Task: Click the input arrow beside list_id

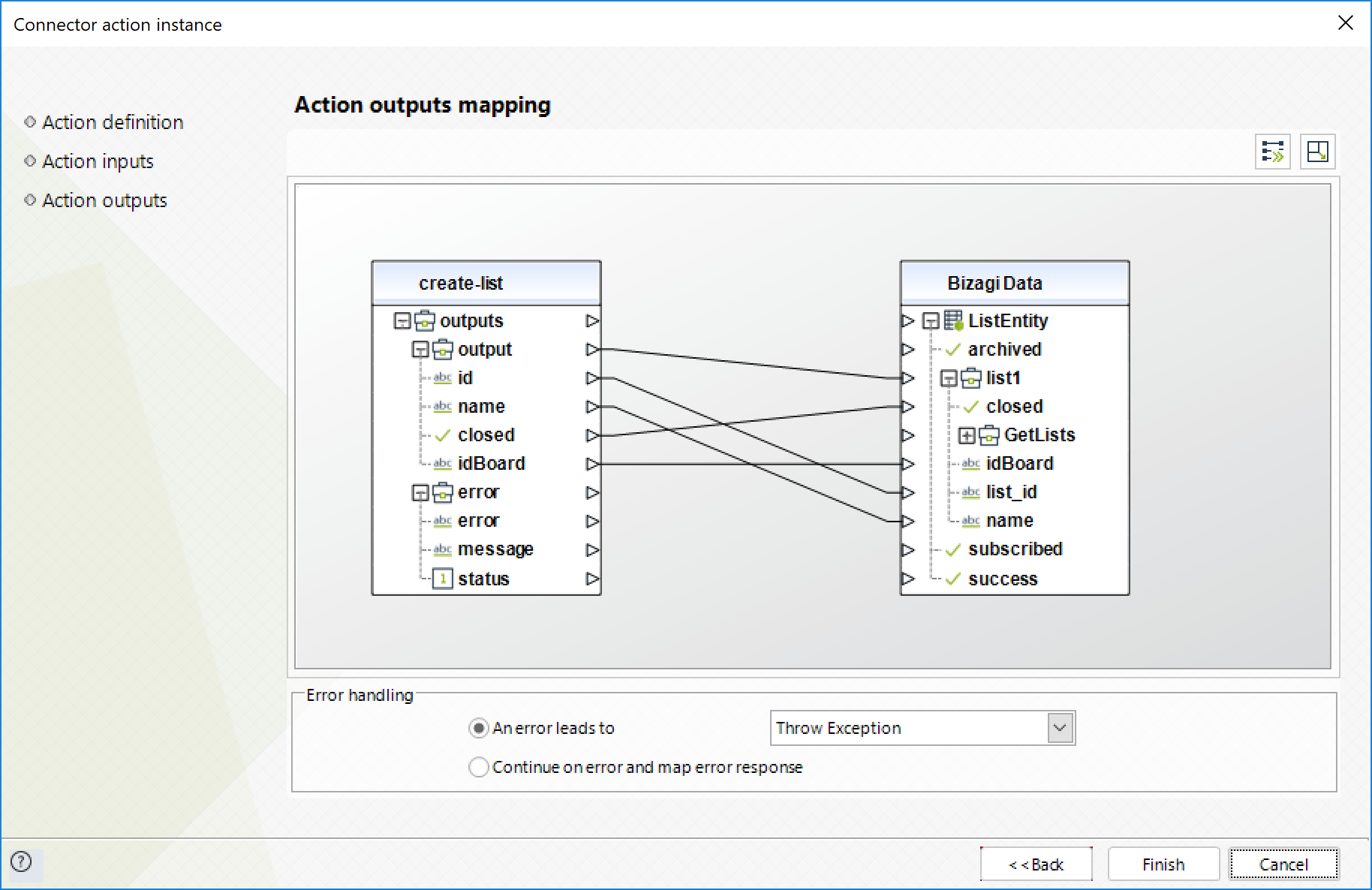Action: click(908, 492)
